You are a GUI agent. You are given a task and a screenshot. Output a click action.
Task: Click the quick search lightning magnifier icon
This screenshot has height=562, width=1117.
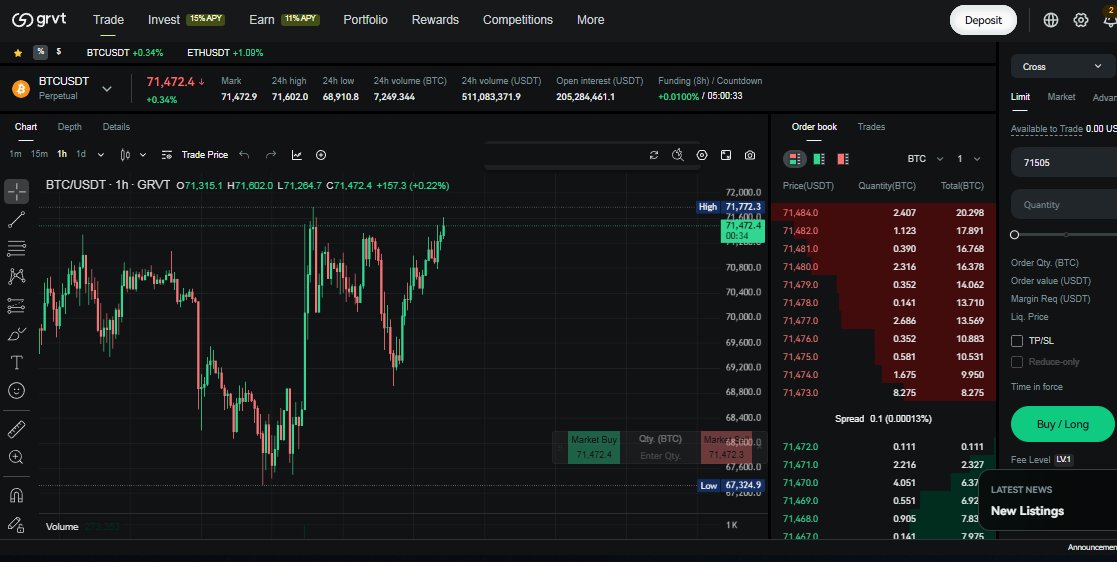tap(678, 155)
